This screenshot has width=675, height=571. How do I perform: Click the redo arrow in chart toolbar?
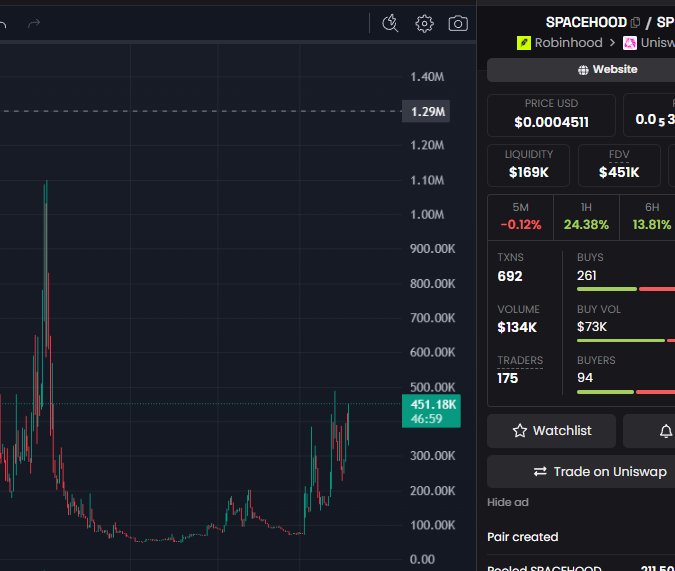[34, 23]
